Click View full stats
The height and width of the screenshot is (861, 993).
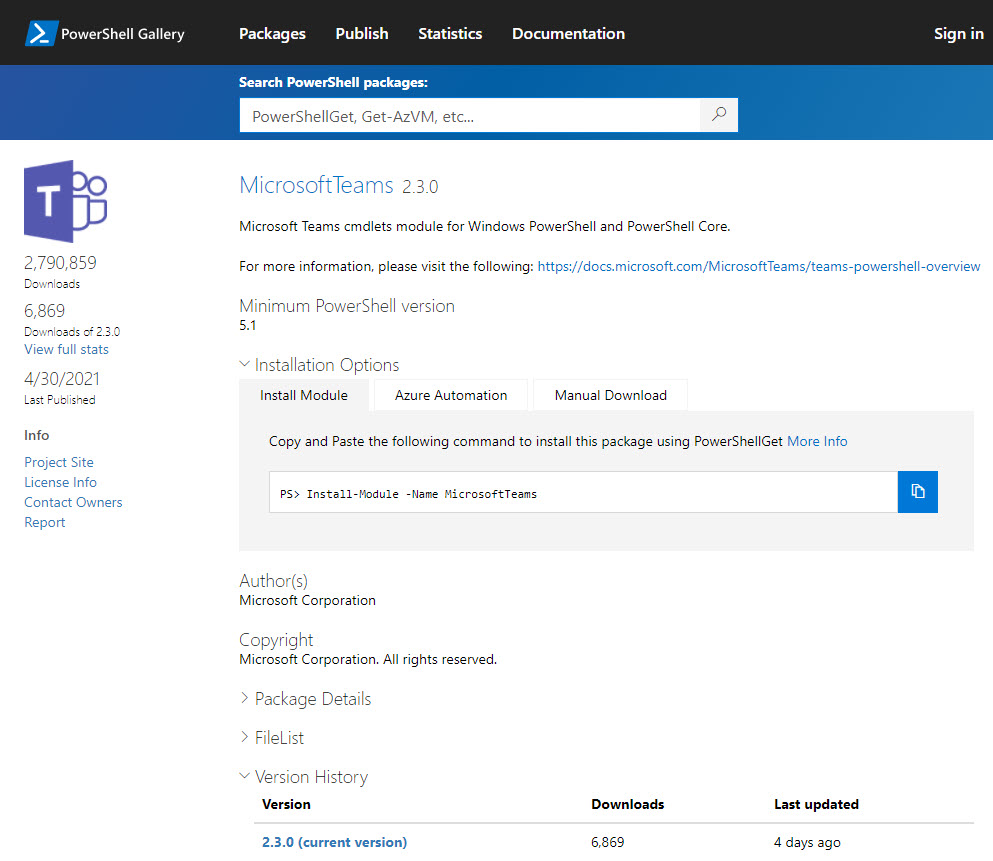[x=66, y=349]
